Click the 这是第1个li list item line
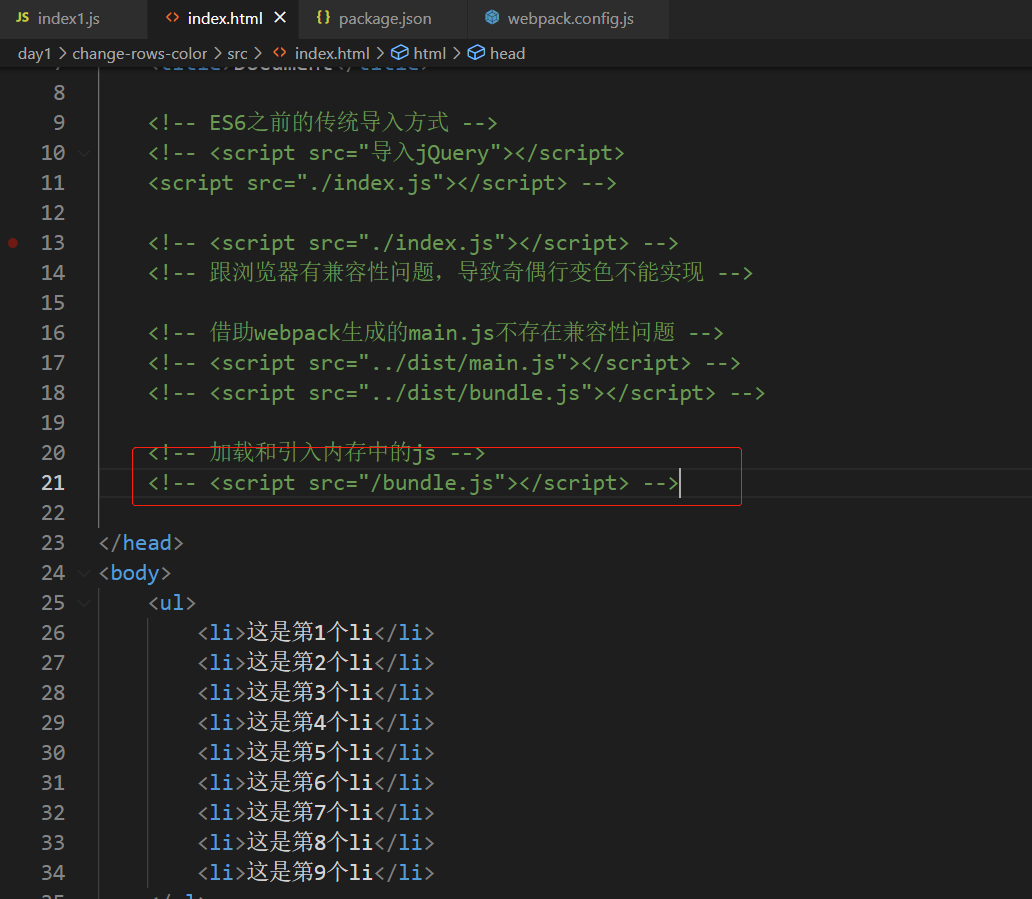Screen dimensions: 1032x899 click(316, 633)
